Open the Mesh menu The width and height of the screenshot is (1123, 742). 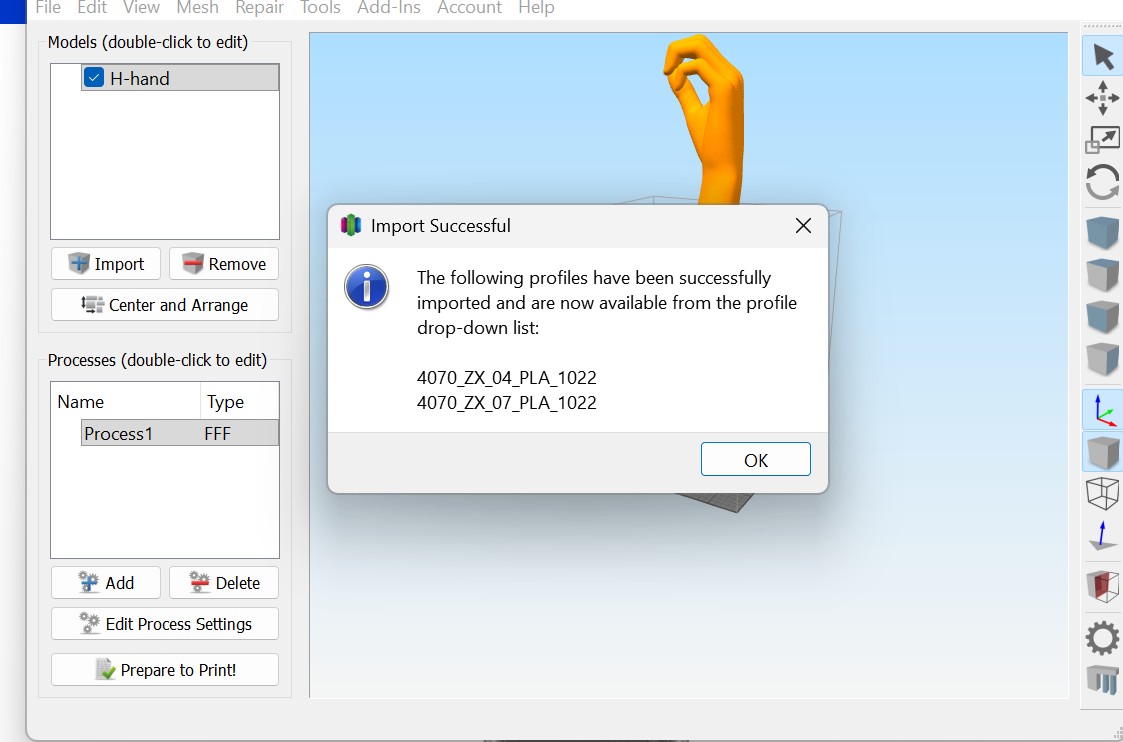(198, 8)
